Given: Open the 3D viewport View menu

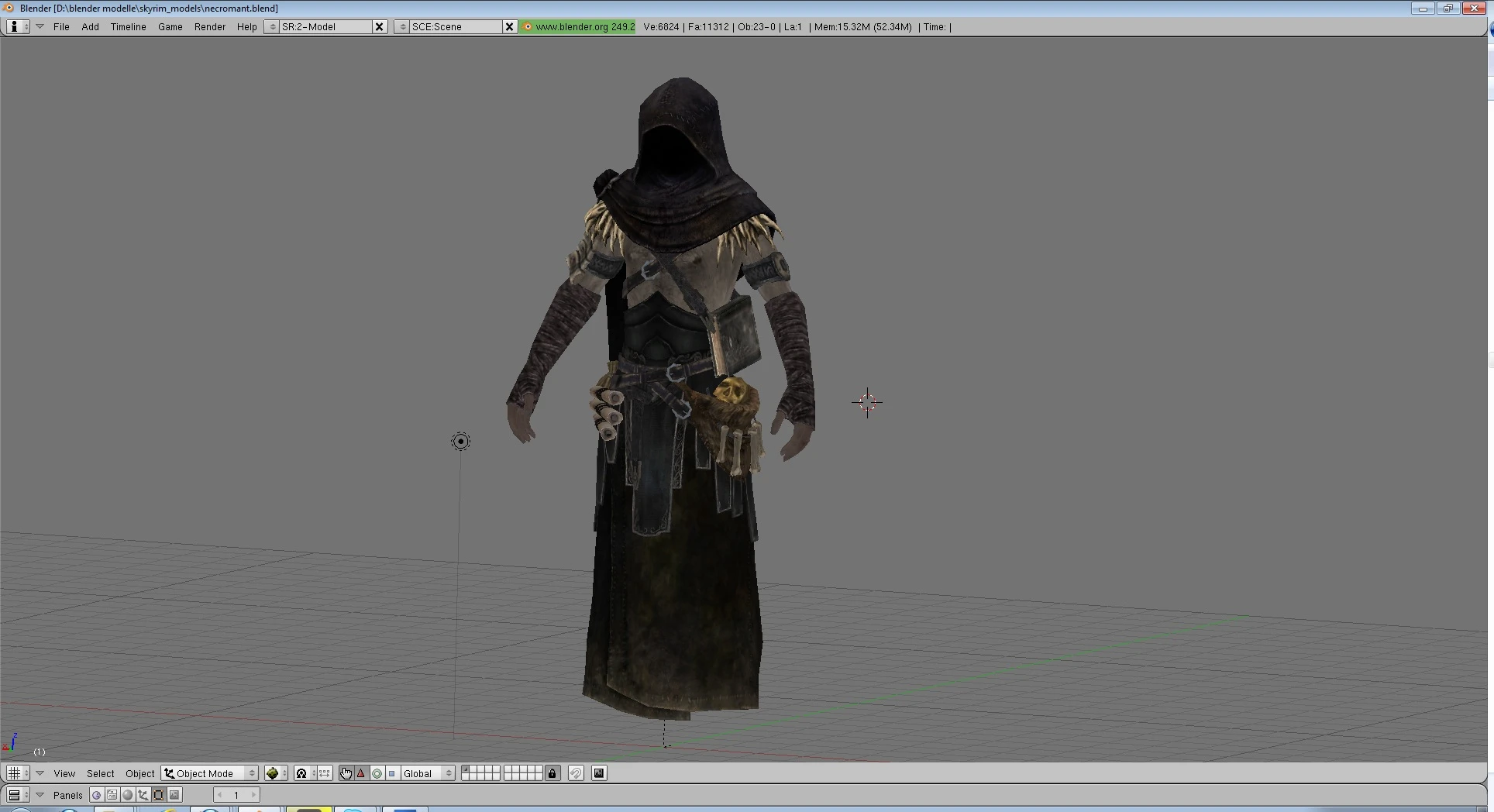Looking at the screenshot, I should pyautogui.click(x=64, y=773).
